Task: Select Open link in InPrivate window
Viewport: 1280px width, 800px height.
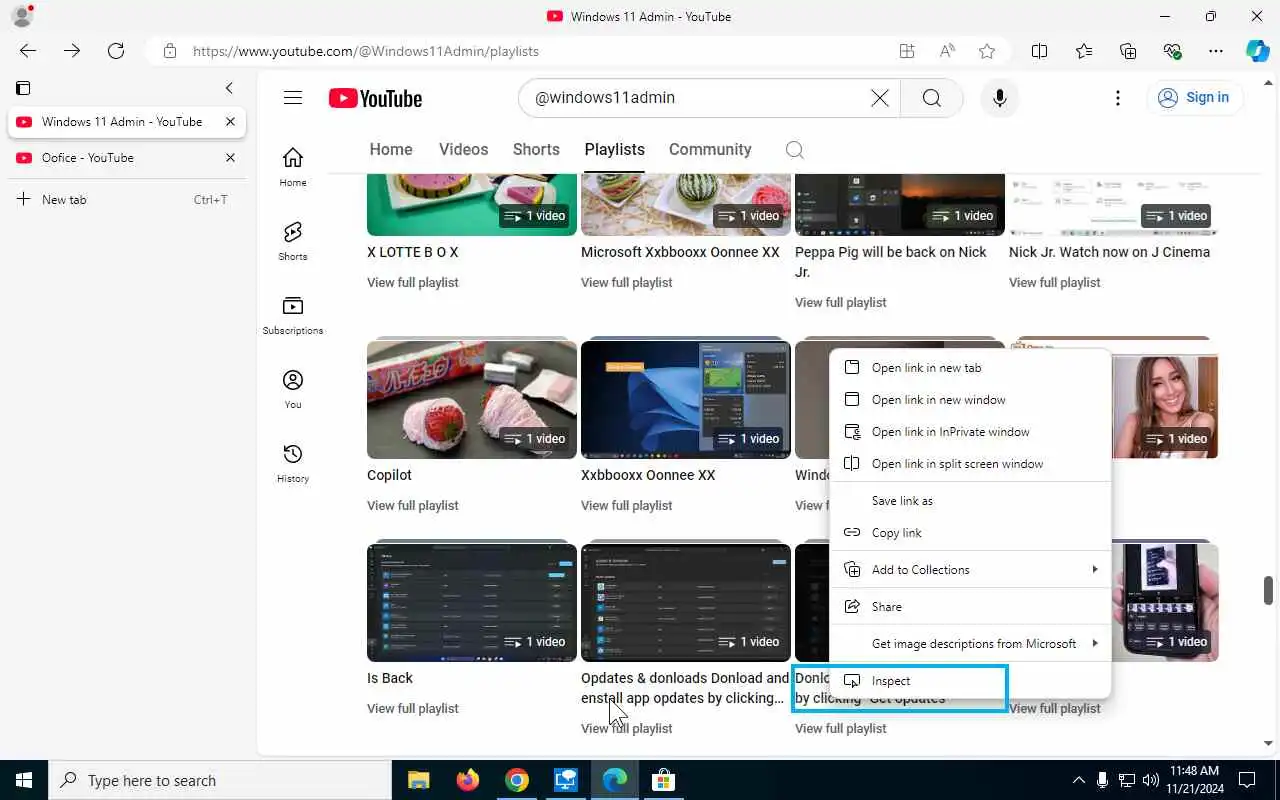Action: pos(970,432)
